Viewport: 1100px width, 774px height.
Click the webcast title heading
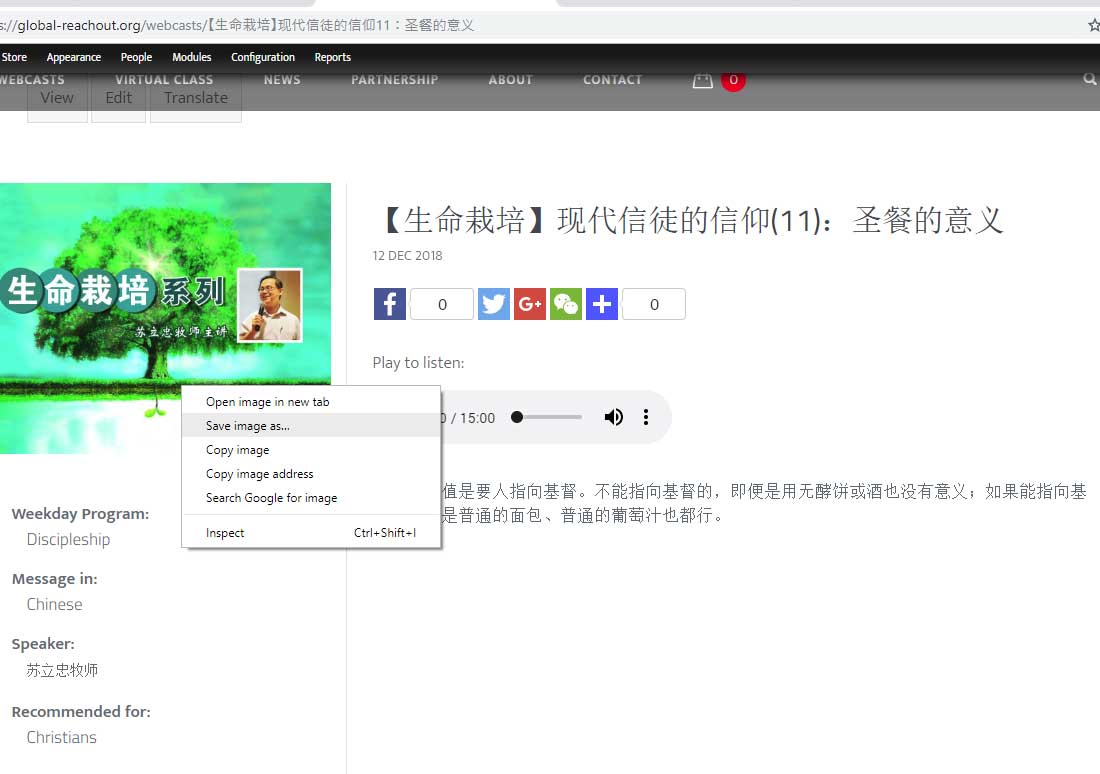[x=691, y=220]
